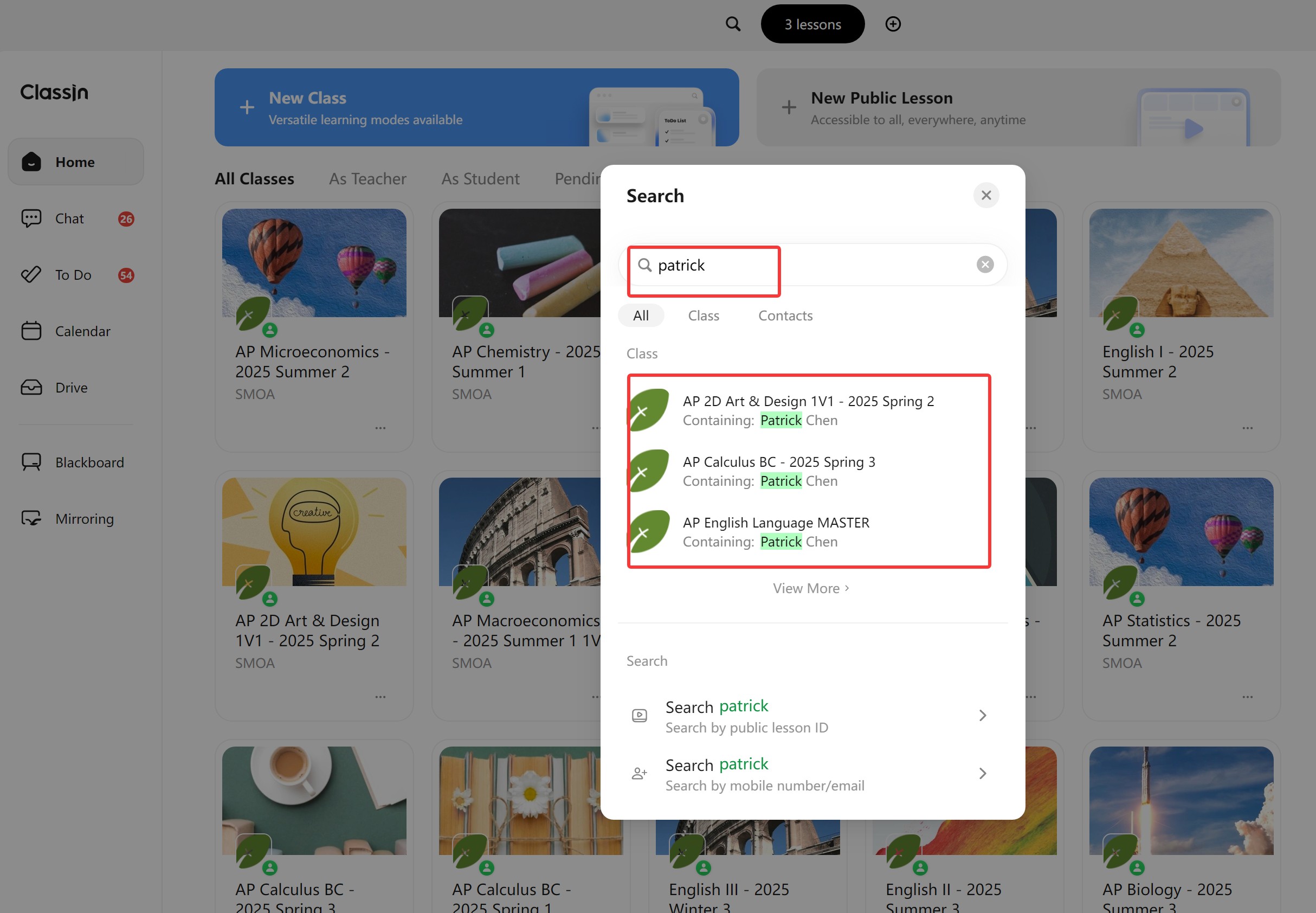Click the plus circle icon beside 3 lessons
The image size is (1316, 913).
[893, 24]
